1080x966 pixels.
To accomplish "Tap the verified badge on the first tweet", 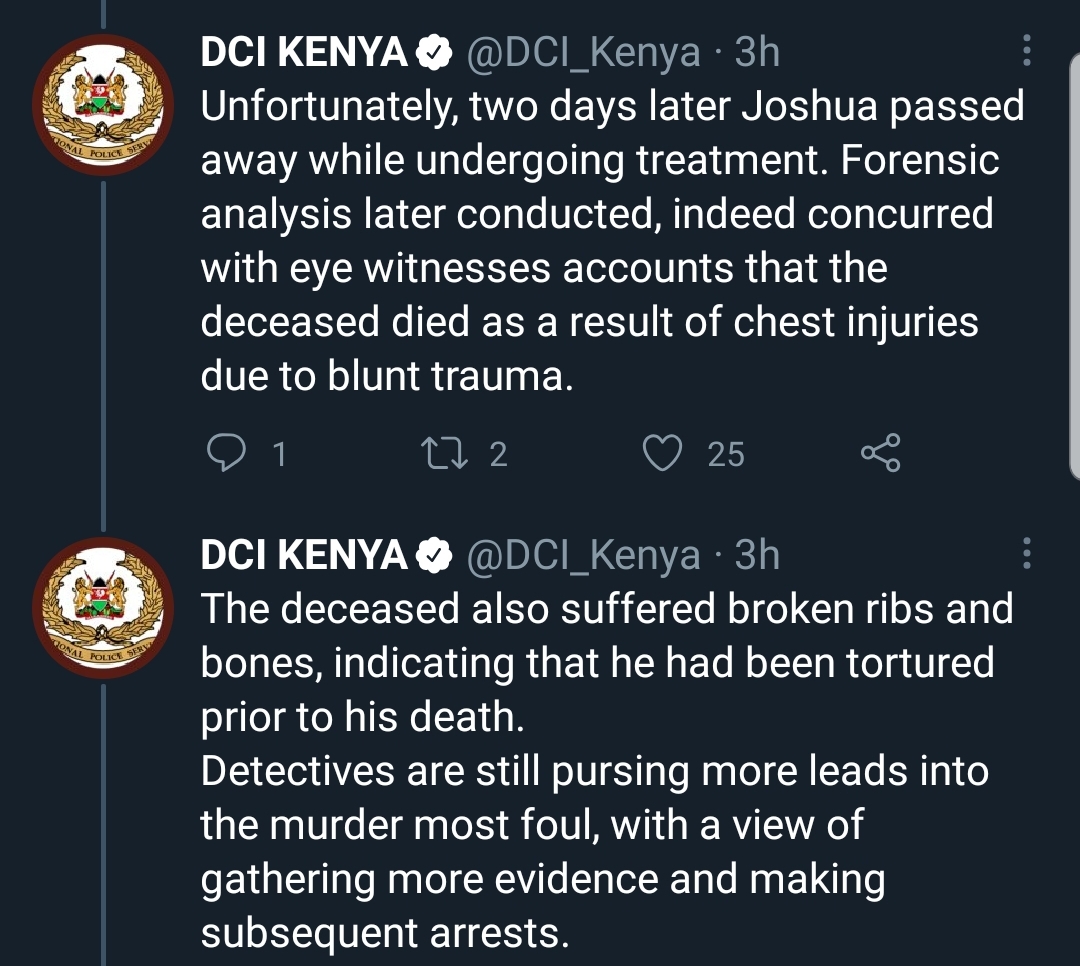I will pos(432,54).
